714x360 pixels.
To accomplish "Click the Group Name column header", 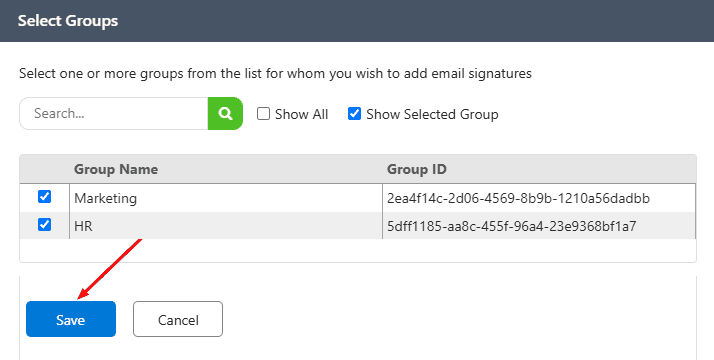I will point(116,169).
